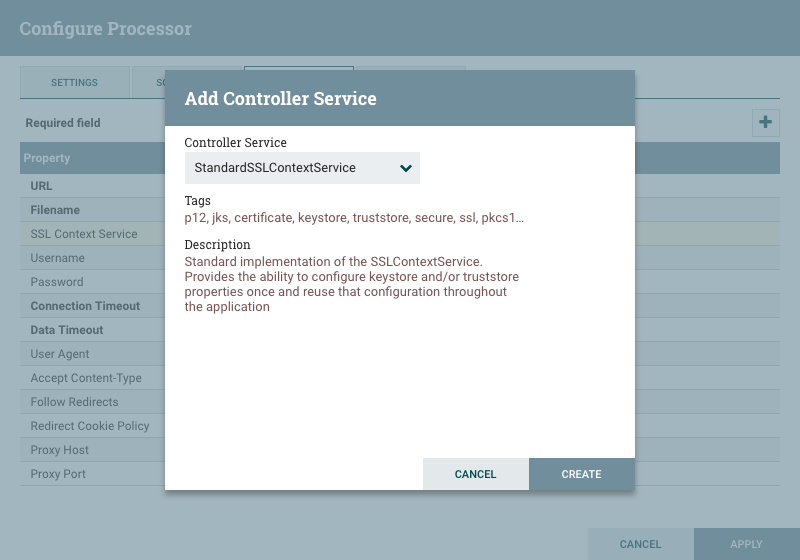The height and width of the screenshot is (560, 800).
Task: Click the plus icon to add a property
Action: [x=765, y=123]
